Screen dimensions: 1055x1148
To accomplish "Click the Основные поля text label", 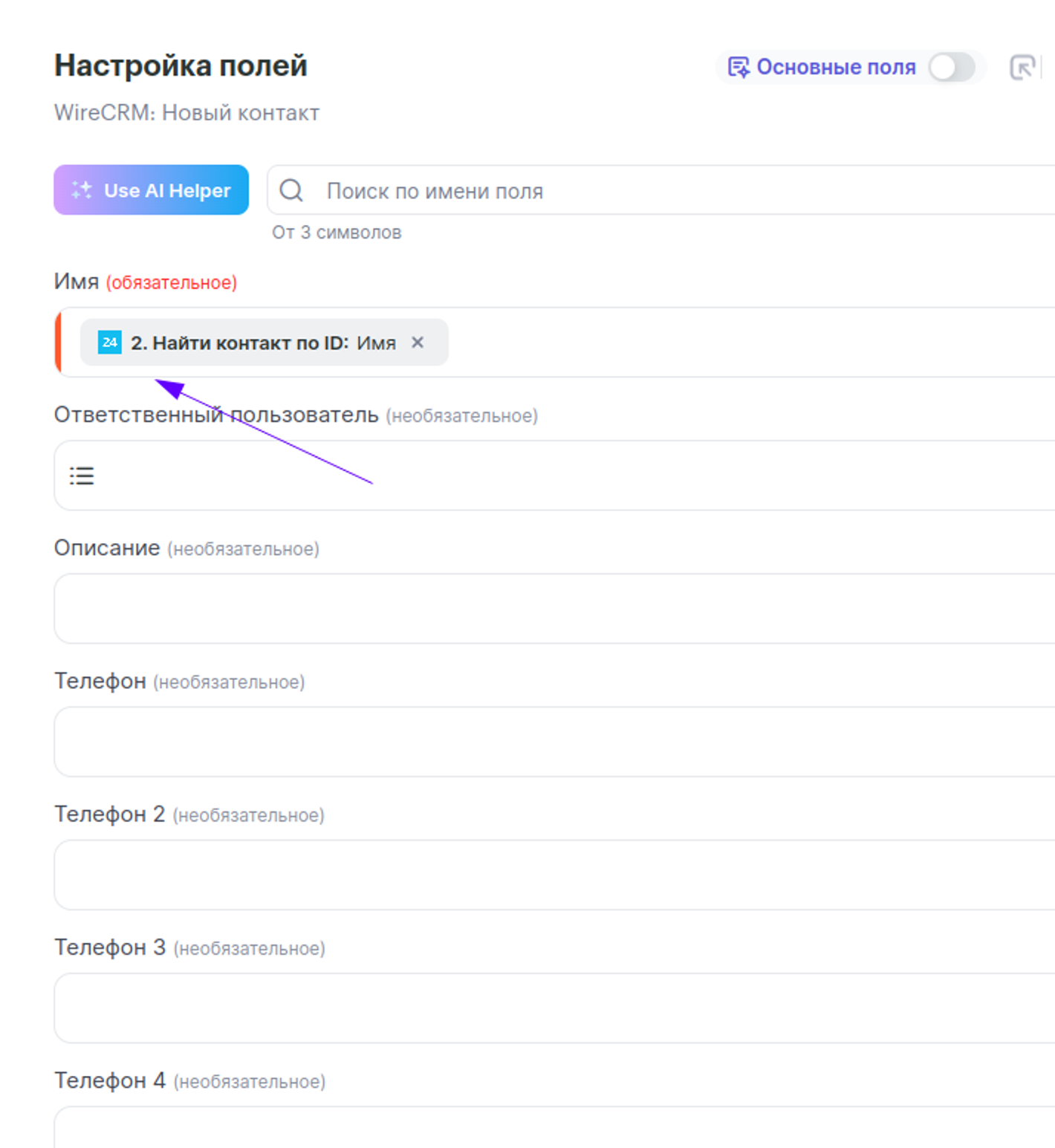I will pos(836,68).
